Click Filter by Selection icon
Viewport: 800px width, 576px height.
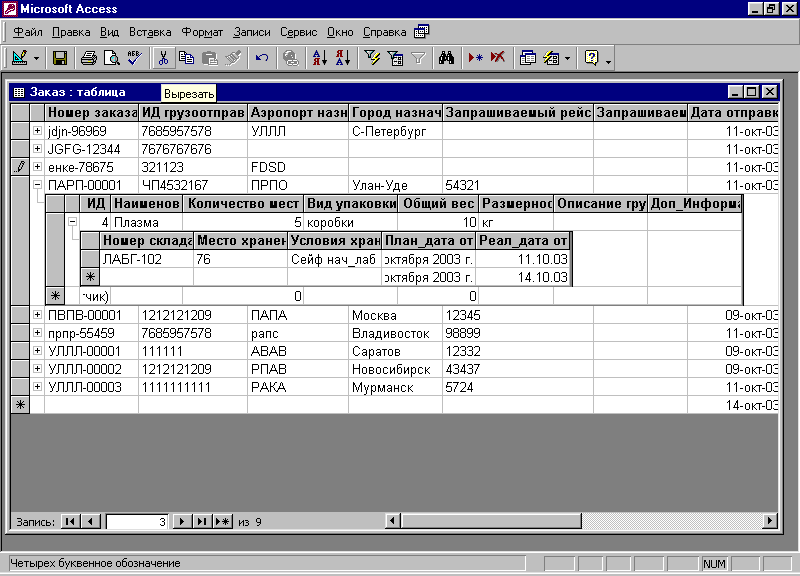[372, 58]
